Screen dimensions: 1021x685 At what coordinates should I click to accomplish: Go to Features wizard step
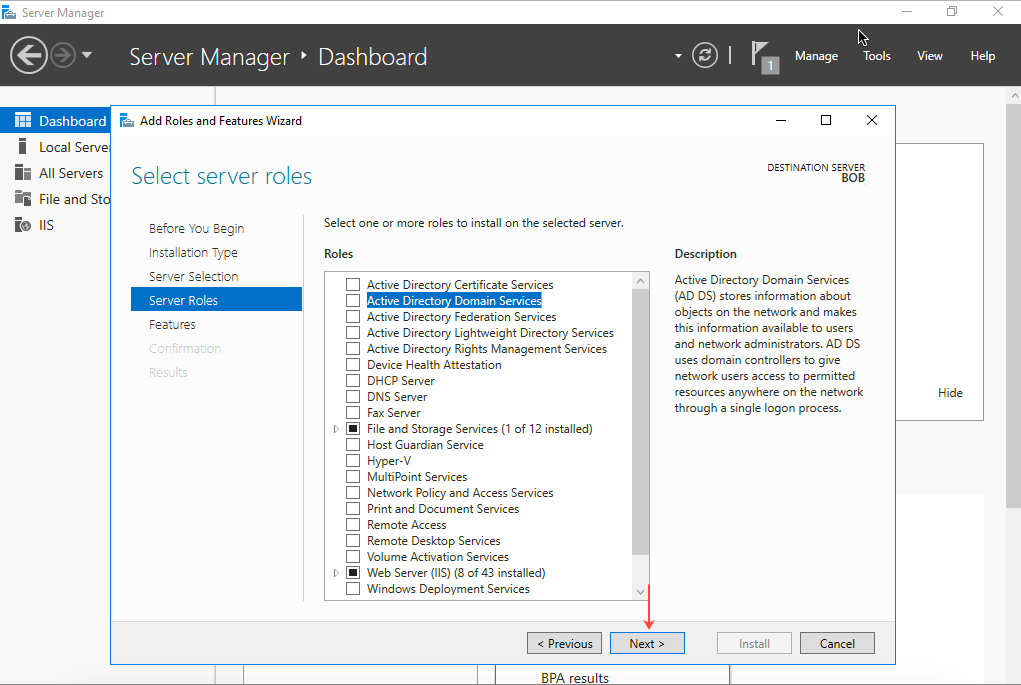[x=172, y=324]
